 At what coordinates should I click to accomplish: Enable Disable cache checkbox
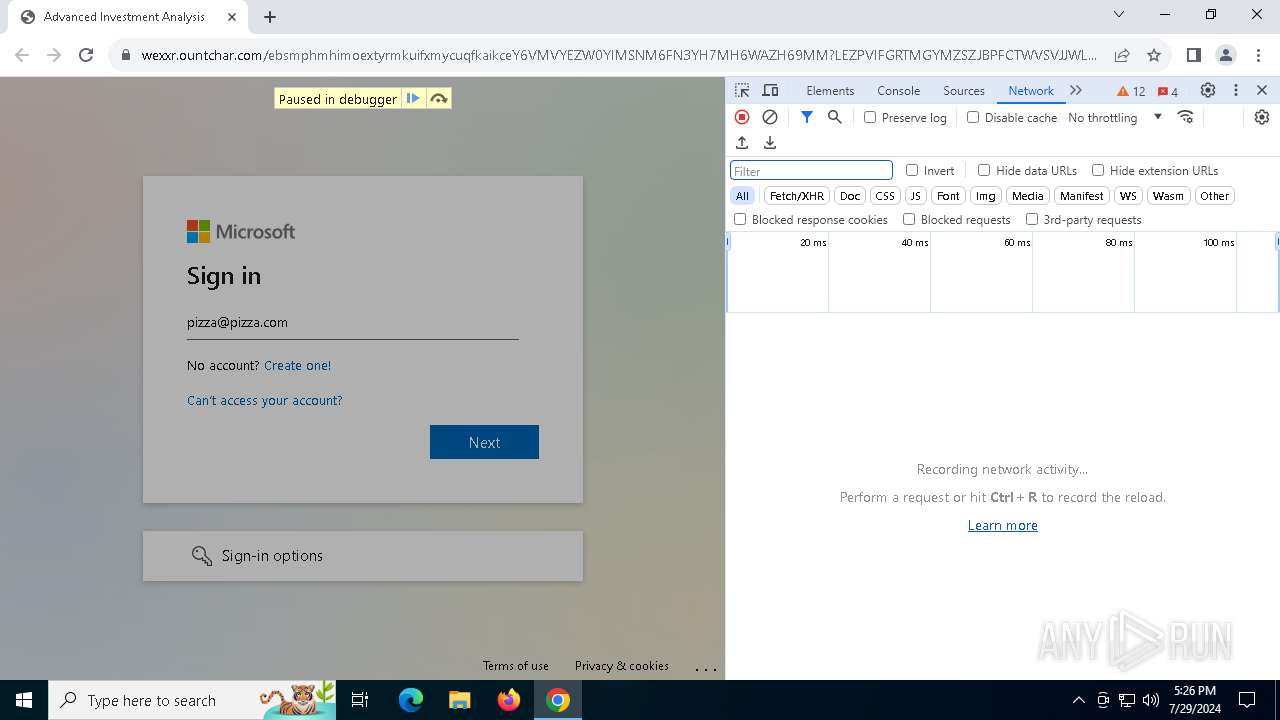(x=973, y=117)
